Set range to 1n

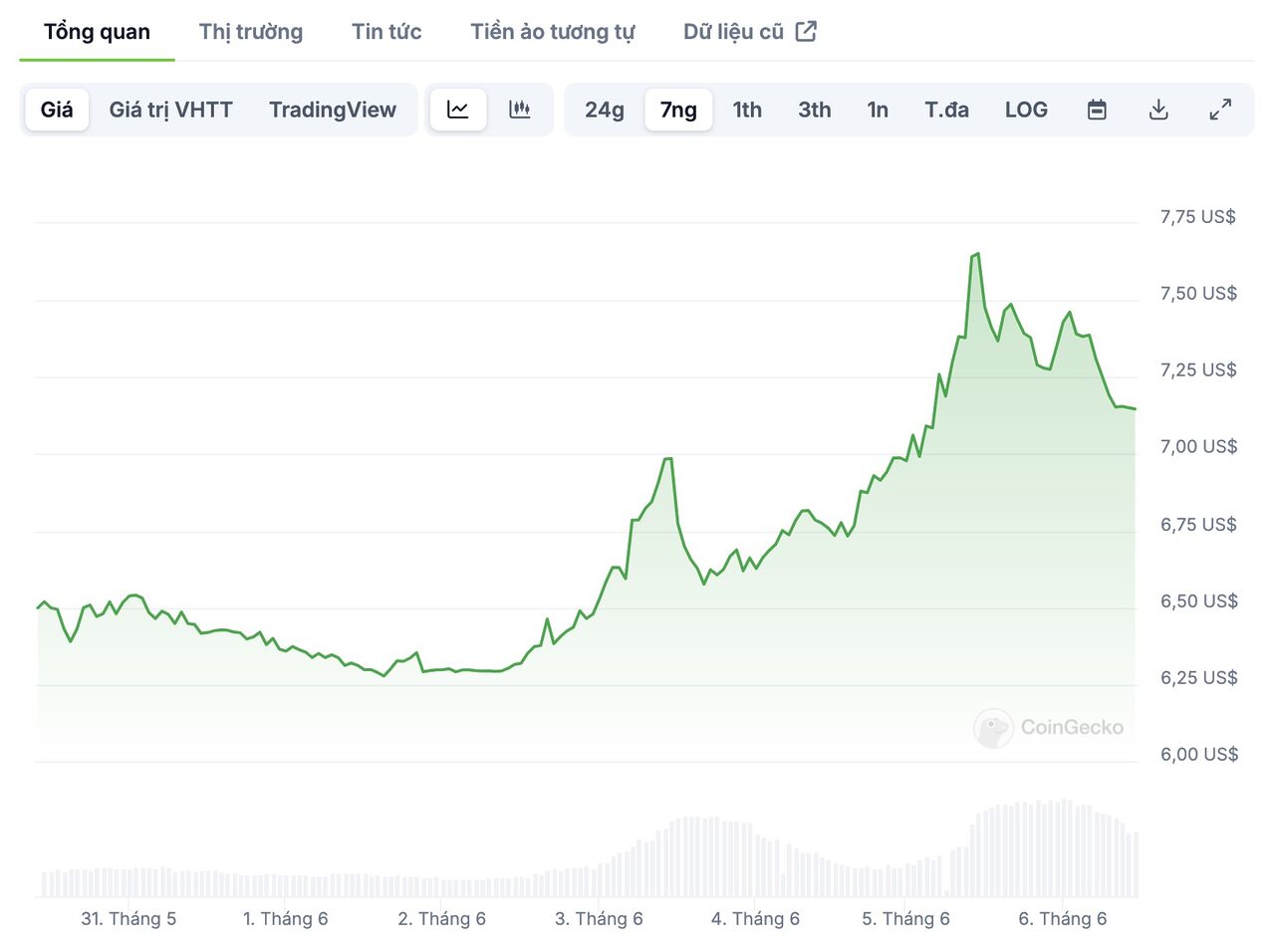(878, 110)
